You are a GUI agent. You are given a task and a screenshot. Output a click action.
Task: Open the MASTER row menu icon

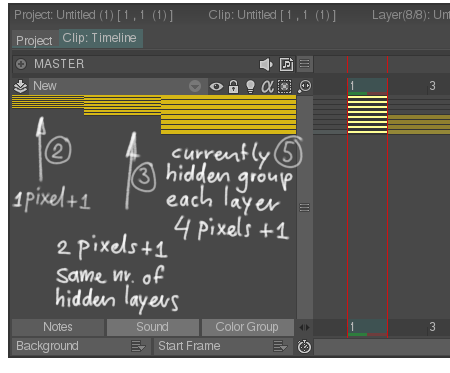click(x=304, y=64)
